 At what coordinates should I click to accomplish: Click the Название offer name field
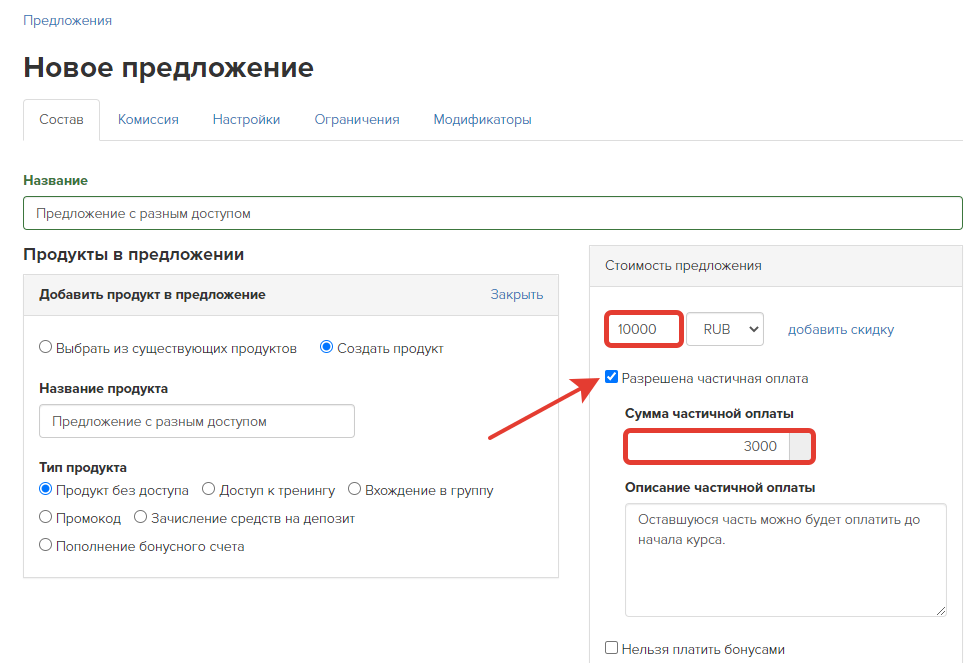point(493,213)
